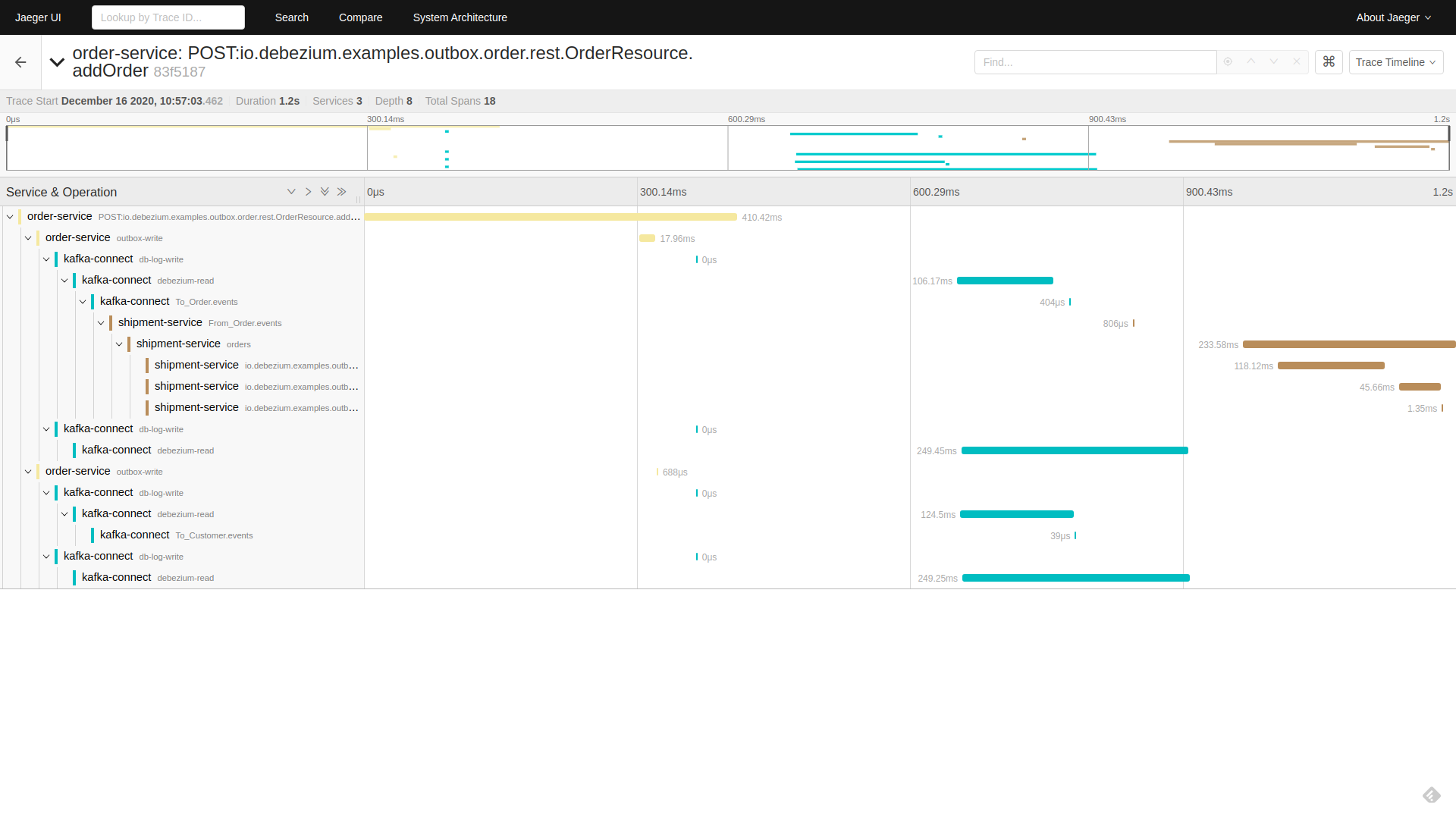Clear the find field with X icon
Viewport: 1456px width, 819px height.
(x=1297, y=62)
